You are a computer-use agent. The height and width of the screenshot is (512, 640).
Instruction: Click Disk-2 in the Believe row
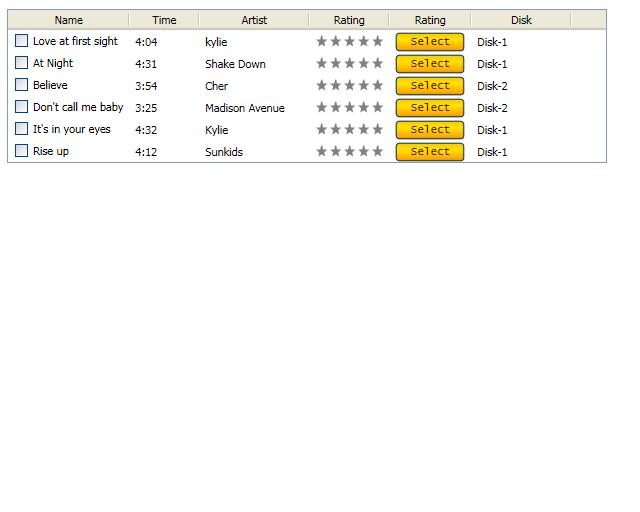click(492, 86)
